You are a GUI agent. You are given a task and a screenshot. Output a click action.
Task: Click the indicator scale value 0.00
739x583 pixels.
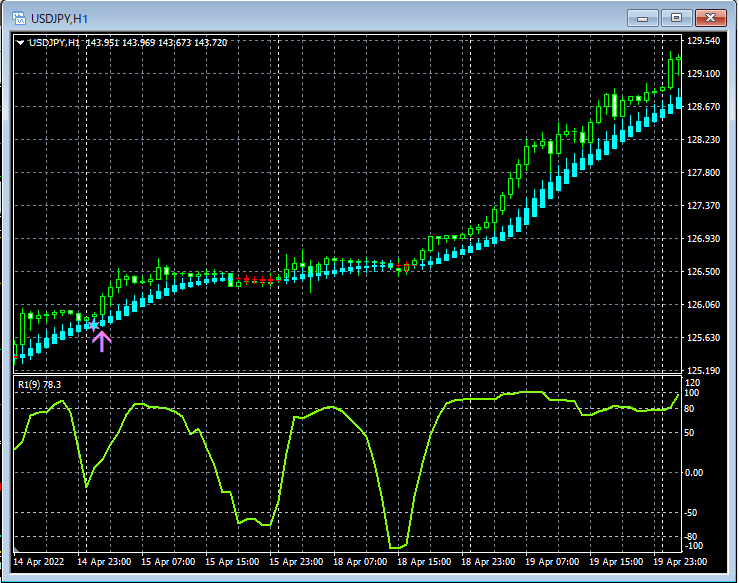[x=694, y=473]
